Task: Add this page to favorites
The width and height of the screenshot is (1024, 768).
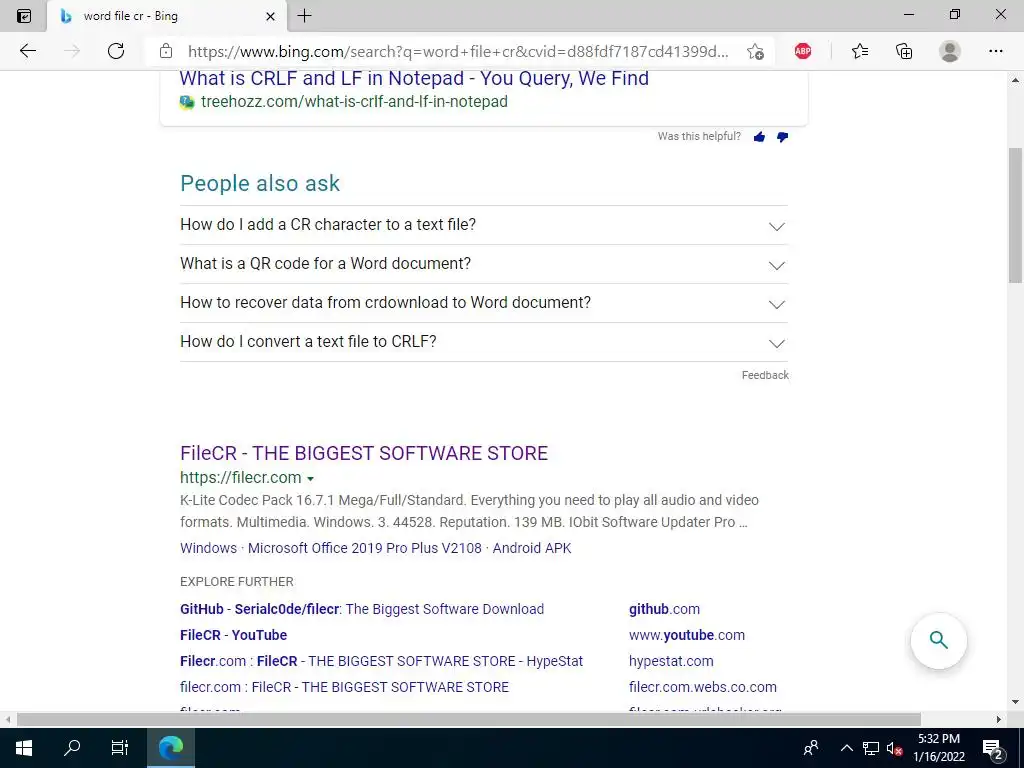Action: pos(756,52)
